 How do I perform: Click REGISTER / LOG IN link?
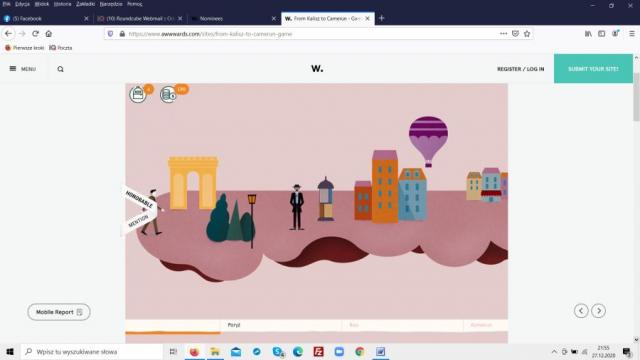pos(520,69)
